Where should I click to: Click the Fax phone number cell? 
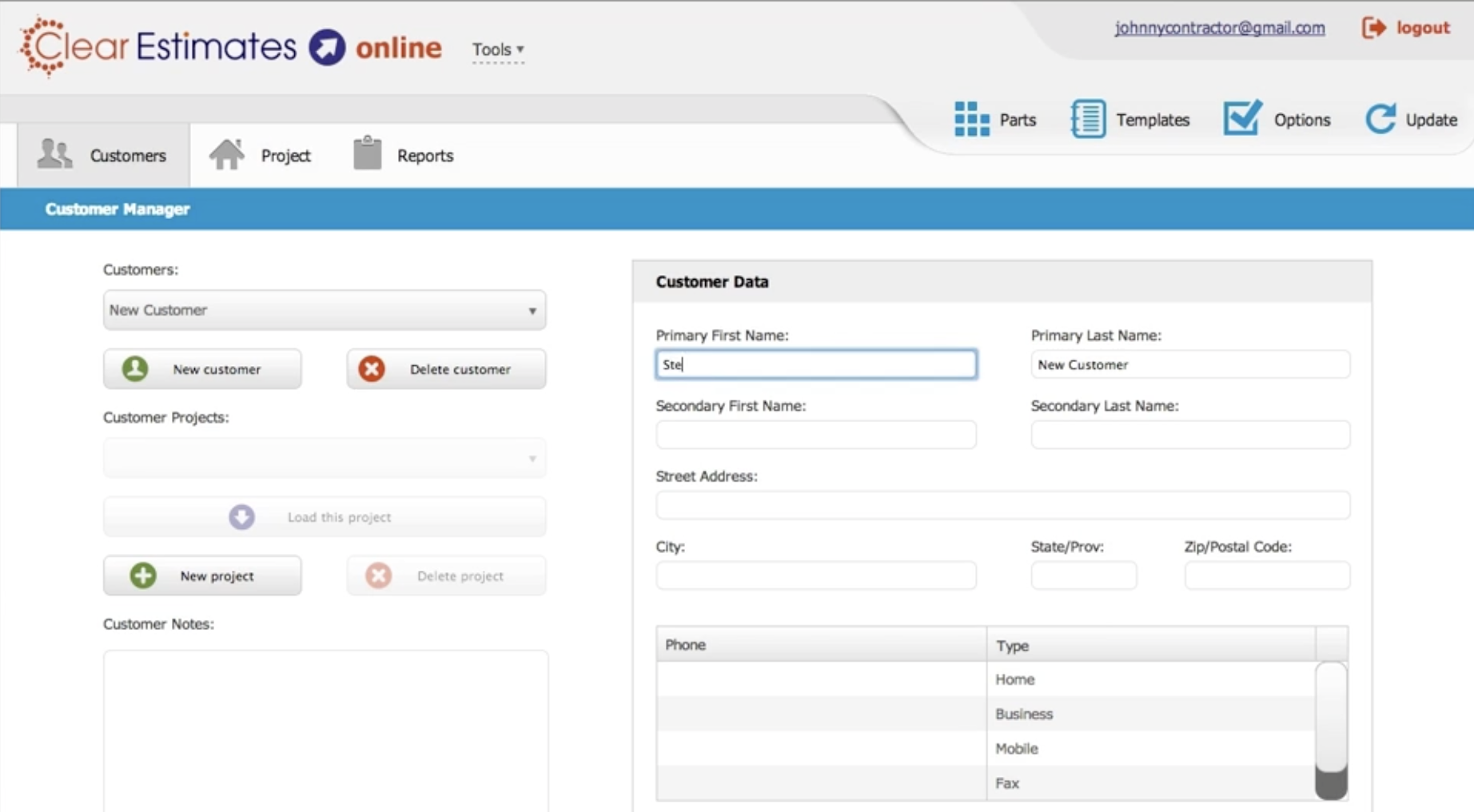click(822, 783)
